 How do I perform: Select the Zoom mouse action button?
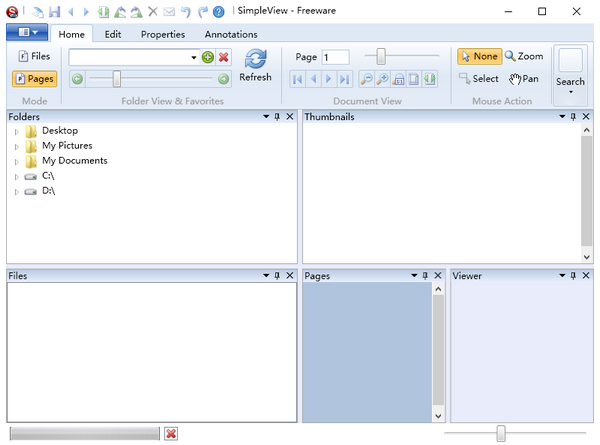[x=524, y=57]
